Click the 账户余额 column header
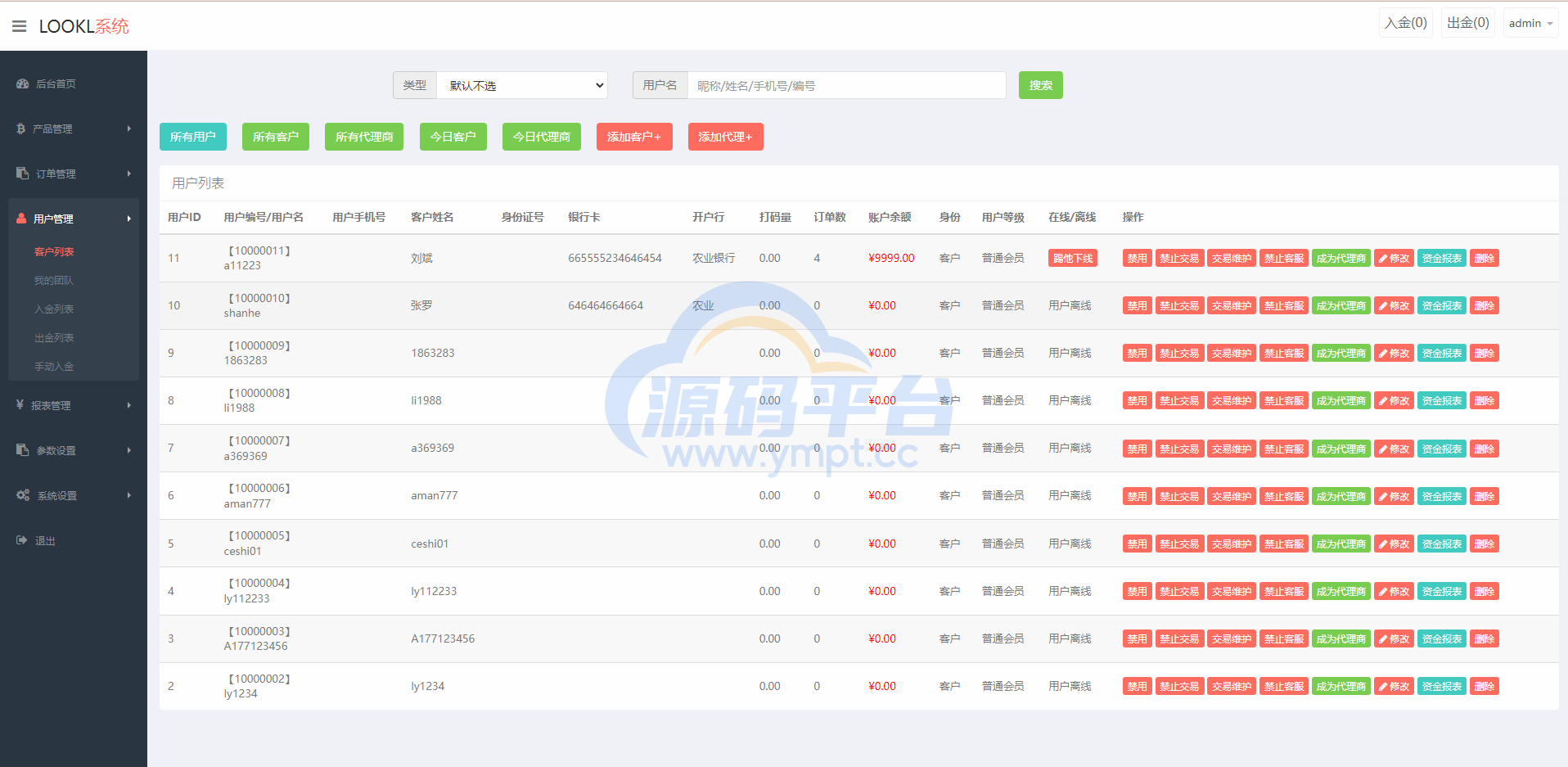 coord(890,217)
